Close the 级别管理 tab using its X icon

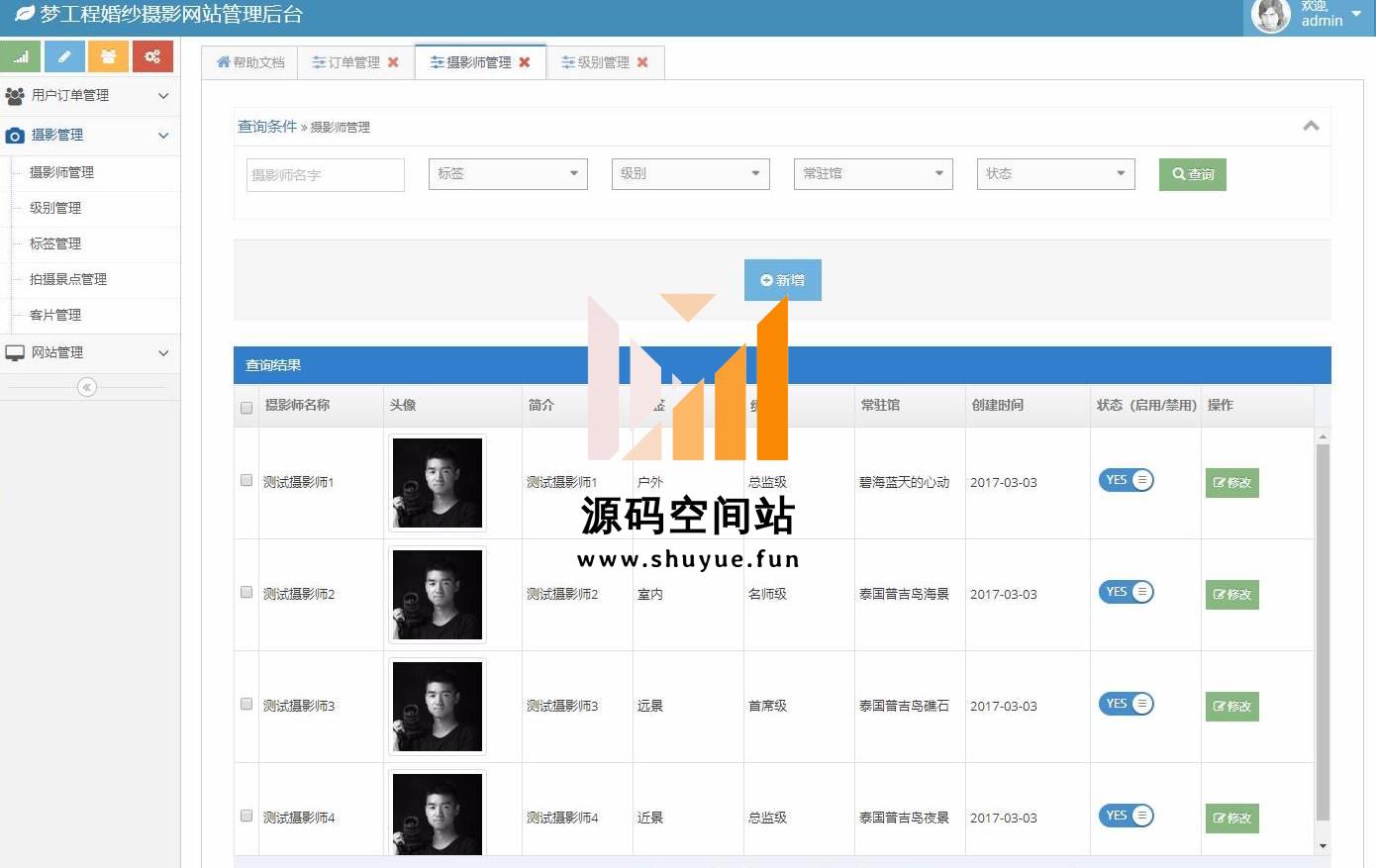point(642,62)
